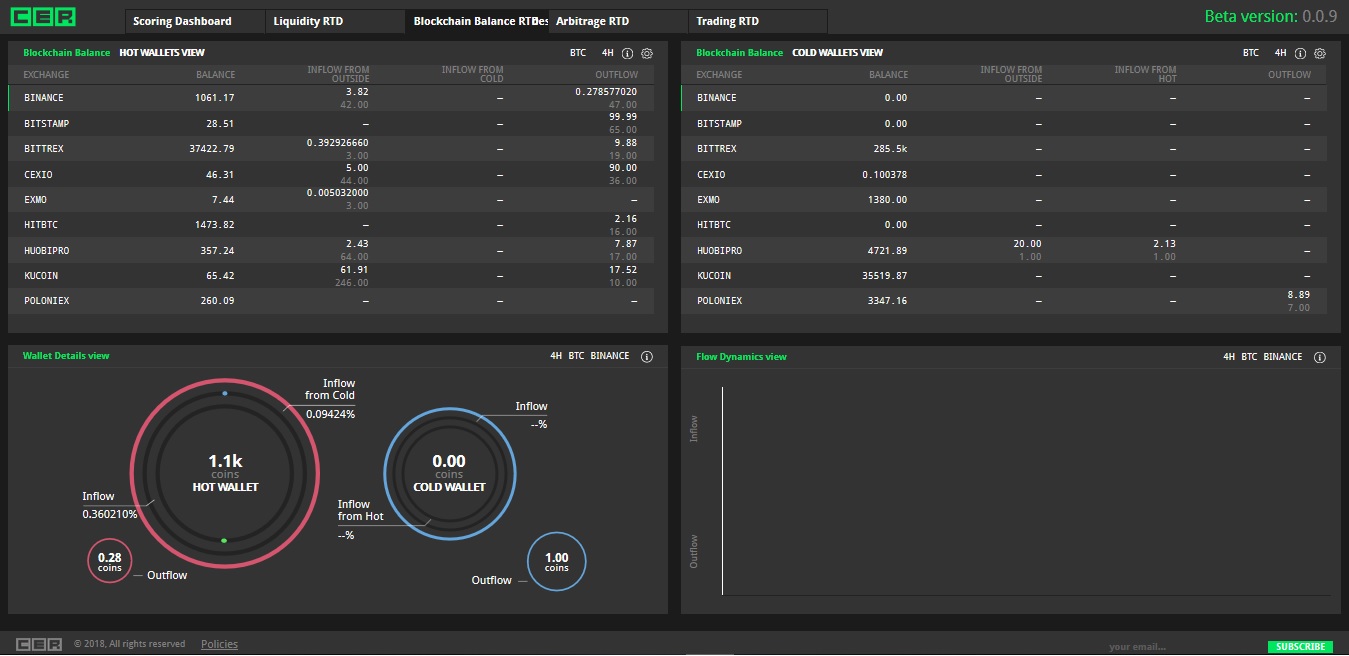Show info for the Cold Wallets View
The width and height of the screenshot is (1349, 656).
pos(1298,53)
